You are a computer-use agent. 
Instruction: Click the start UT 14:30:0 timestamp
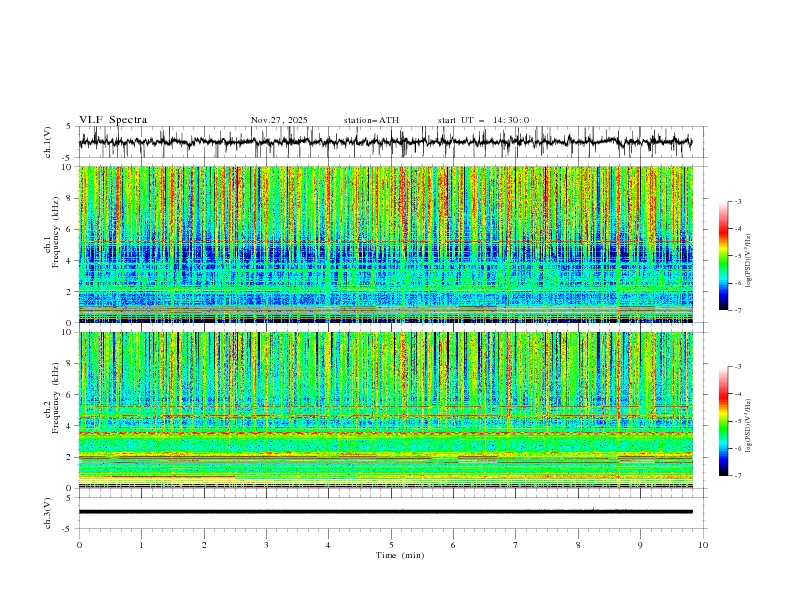(483, 120)
